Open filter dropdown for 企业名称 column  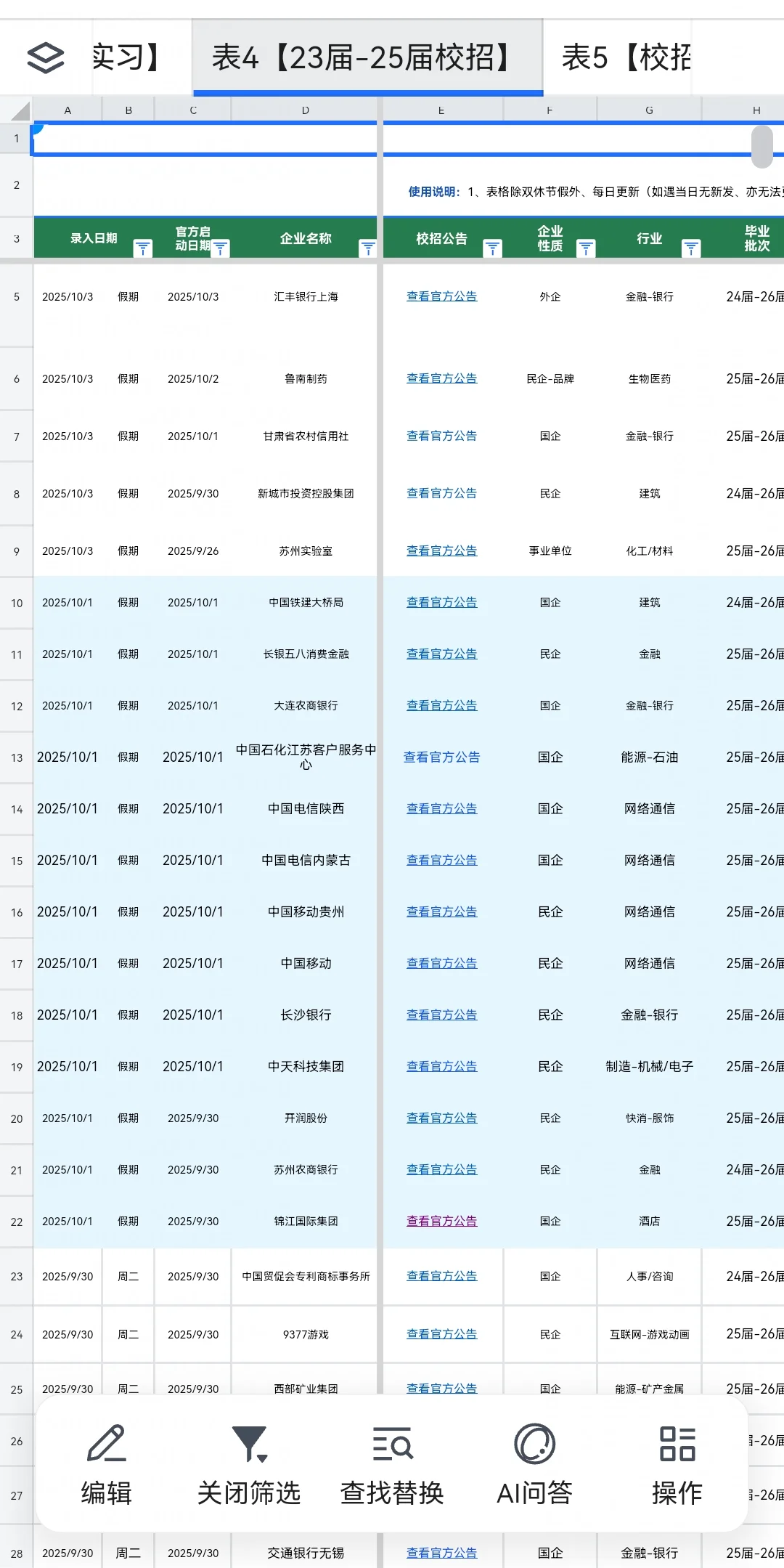pos(368,248)
